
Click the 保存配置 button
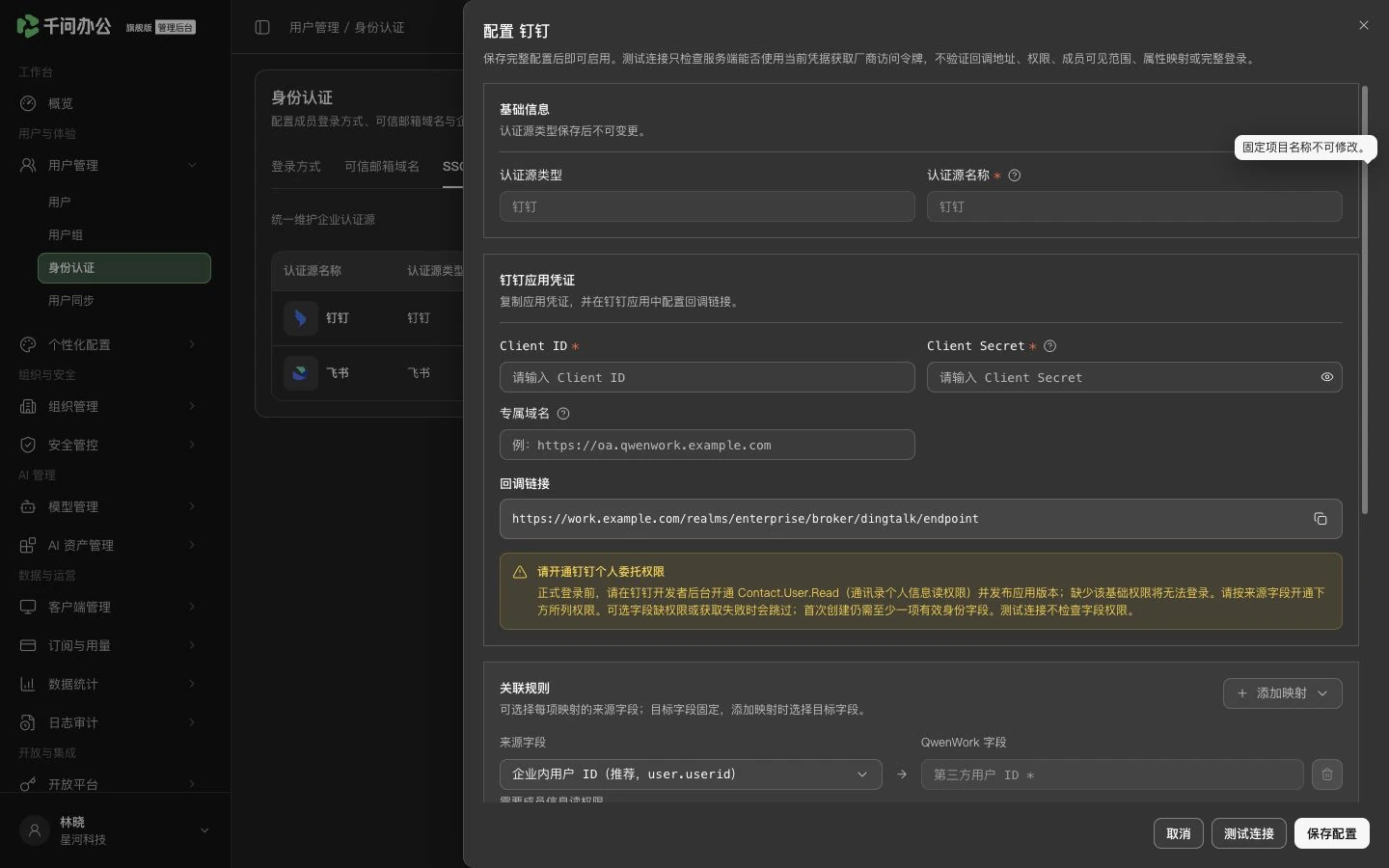[1332, 833]
